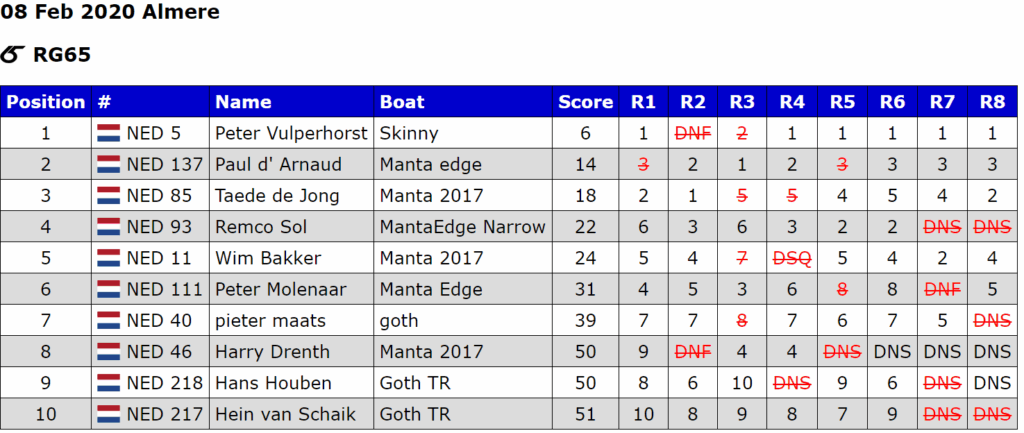The height and width of the screenshot is (433, 1024).
Task: Click the flag icon for NED 218
Action: tap(108, 383)
